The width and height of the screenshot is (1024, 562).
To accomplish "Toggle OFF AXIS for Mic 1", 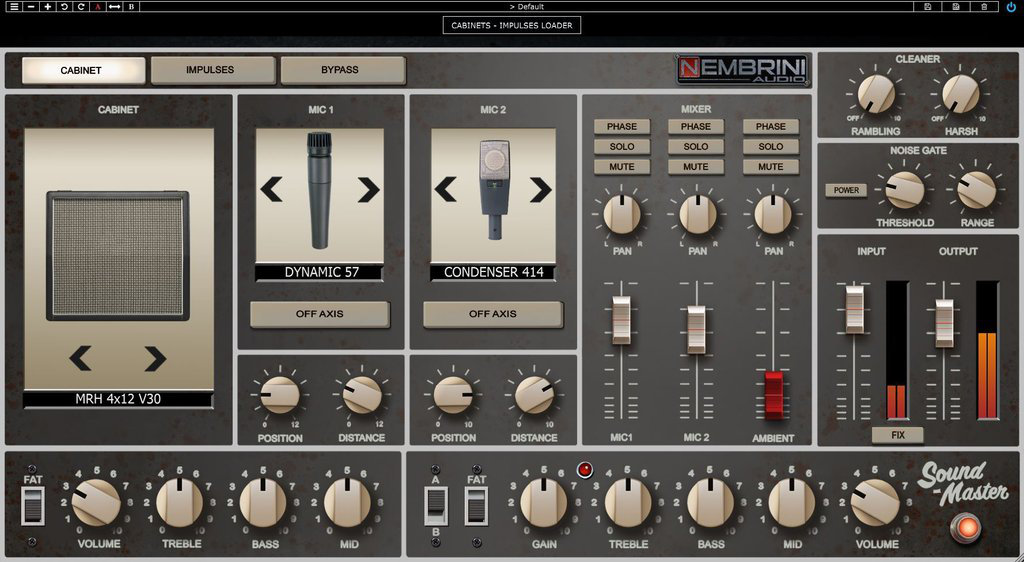I will coord(319,314).
